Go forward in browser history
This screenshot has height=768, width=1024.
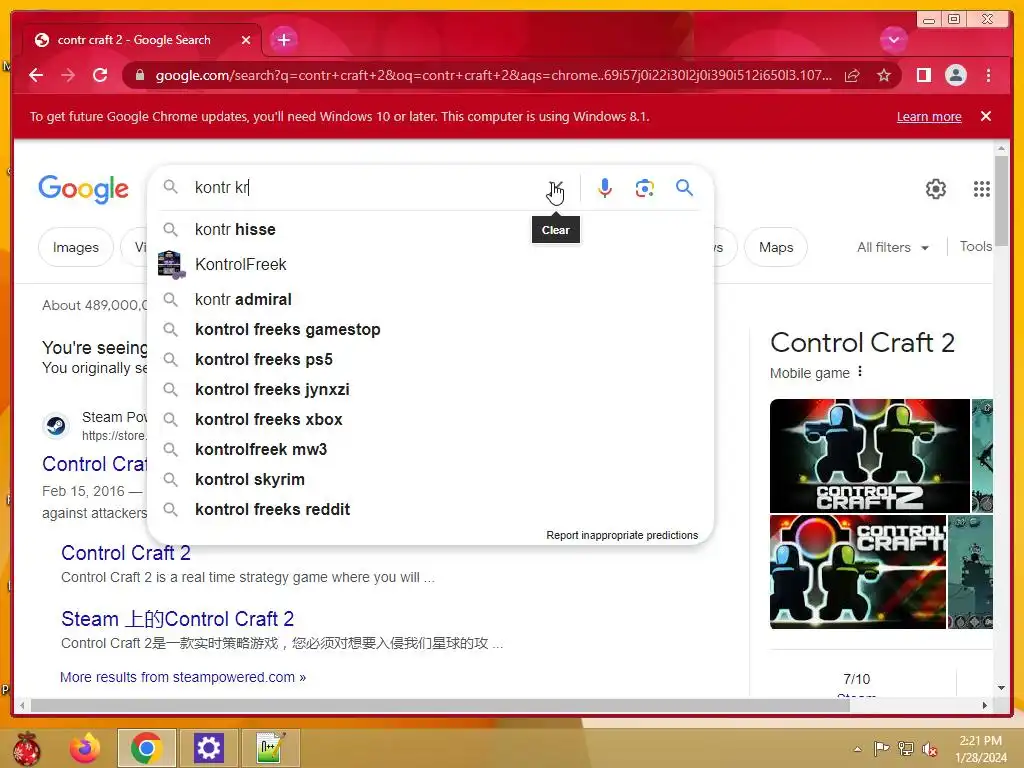click(68, 75)
